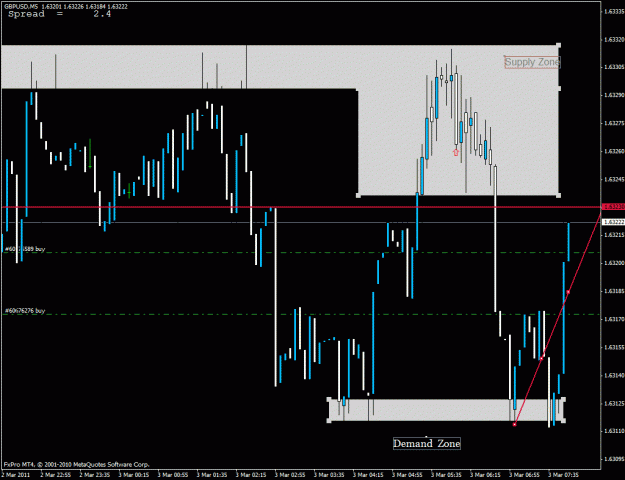Click the 1.63290 price axis label
The height and width of the screenshot is (480, 625).
tap(614, 95)
